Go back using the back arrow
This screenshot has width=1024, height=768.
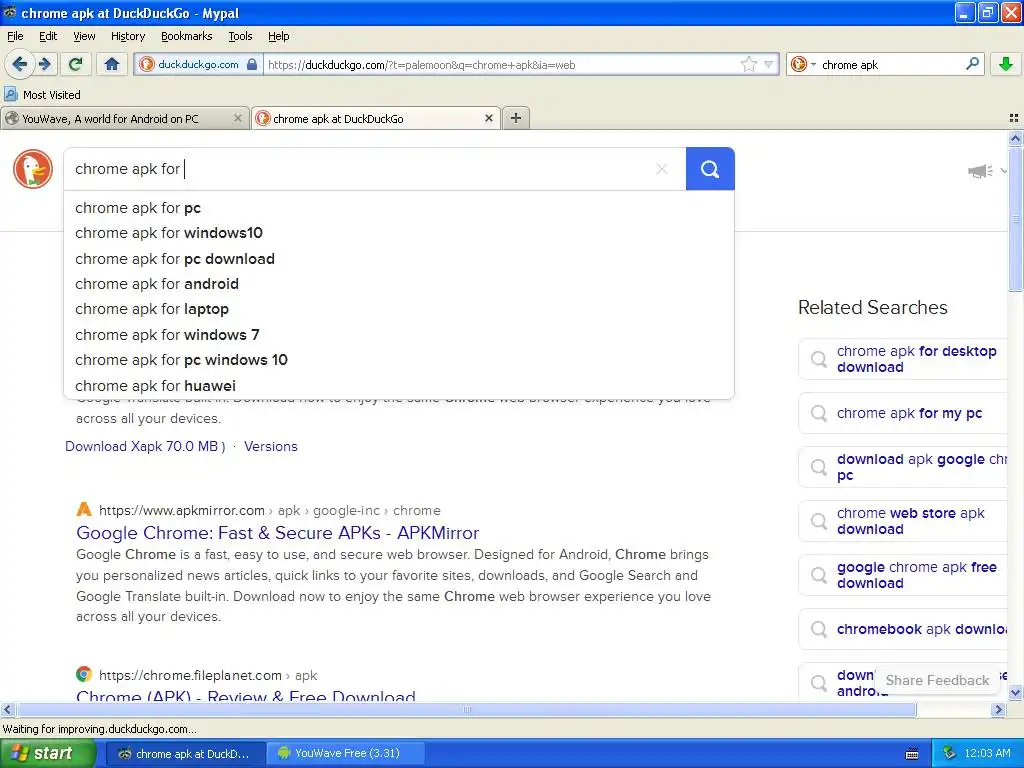coord(20,64)
